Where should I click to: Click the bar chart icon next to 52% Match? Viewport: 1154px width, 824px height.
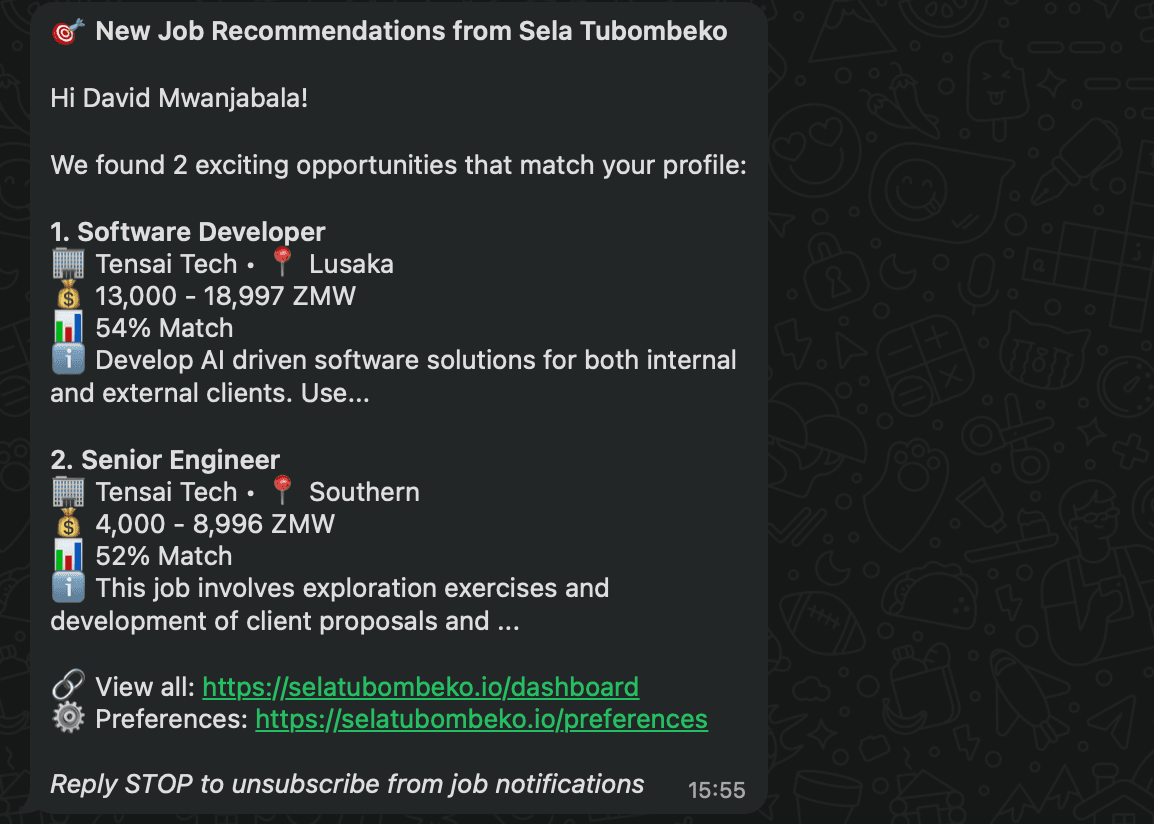point(66,555)
